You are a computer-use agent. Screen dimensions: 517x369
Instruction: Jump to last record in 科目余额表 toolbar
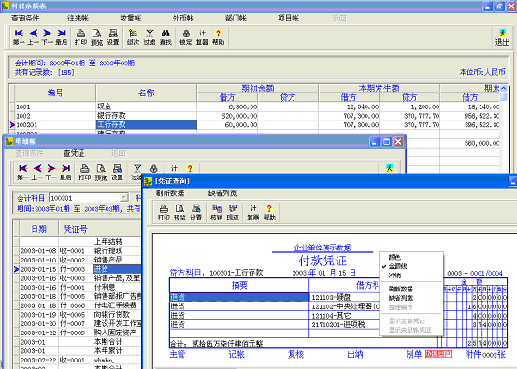tap(61, 37)
